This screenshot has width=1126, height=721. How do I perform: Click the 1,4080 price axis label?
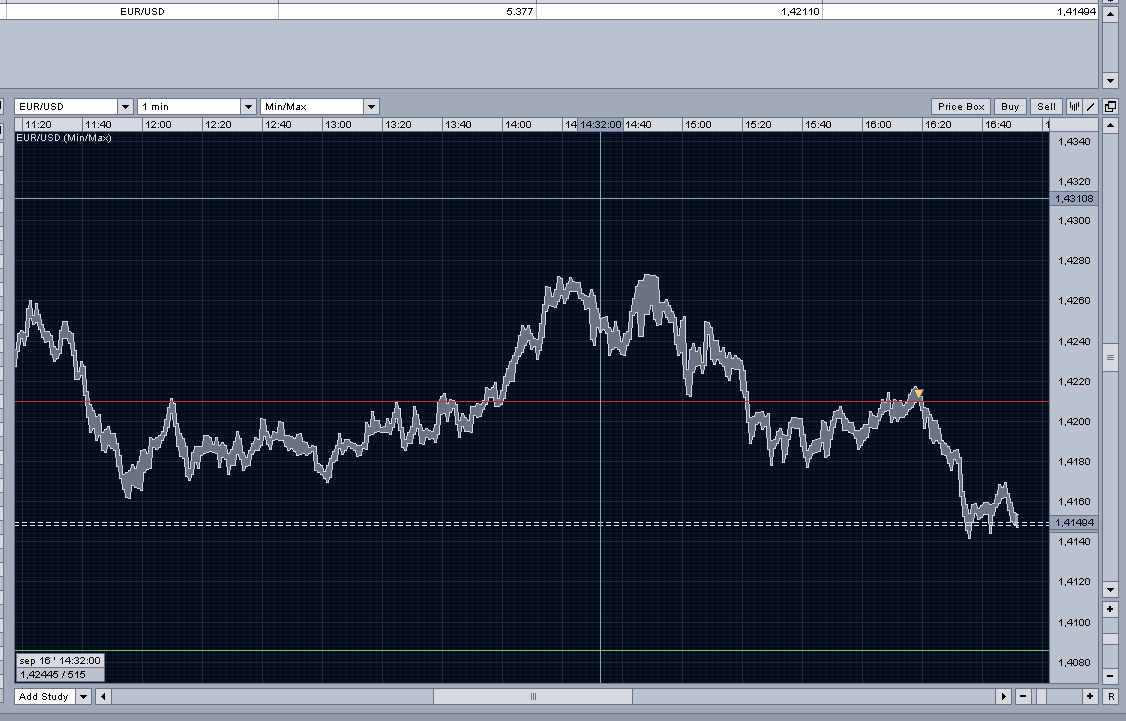pos(1074,662)
